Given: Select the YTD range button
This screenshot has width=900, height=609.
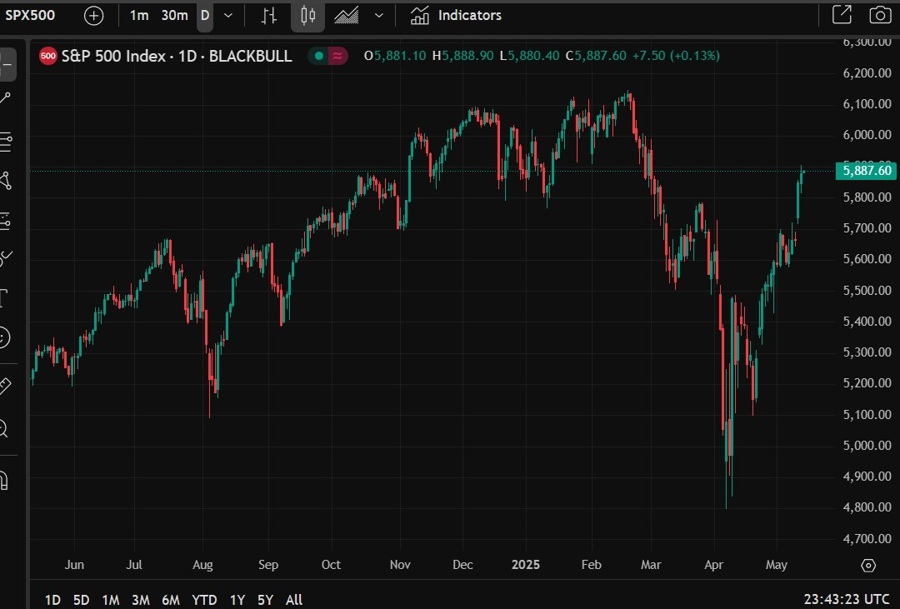Looking at the screenshot, I should pyautogui.click(x=204, y=600).
